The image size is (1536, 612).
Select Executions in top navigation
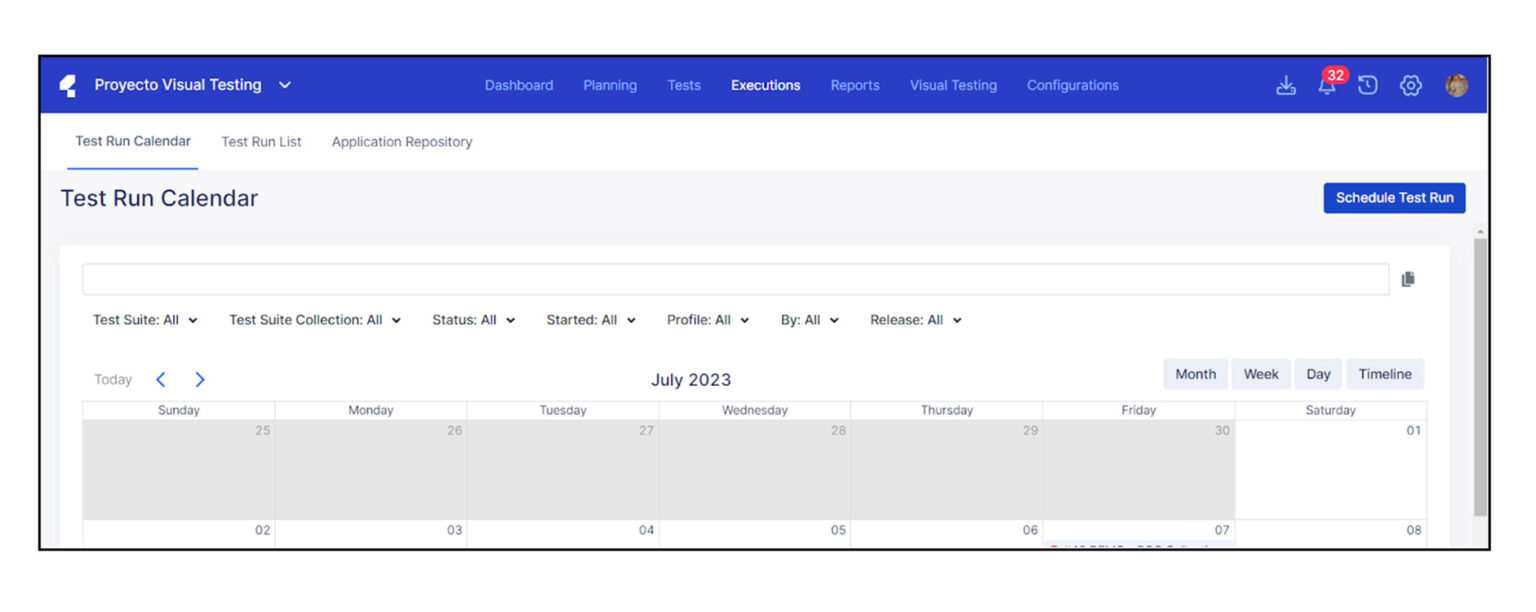[x=766, y=86]
